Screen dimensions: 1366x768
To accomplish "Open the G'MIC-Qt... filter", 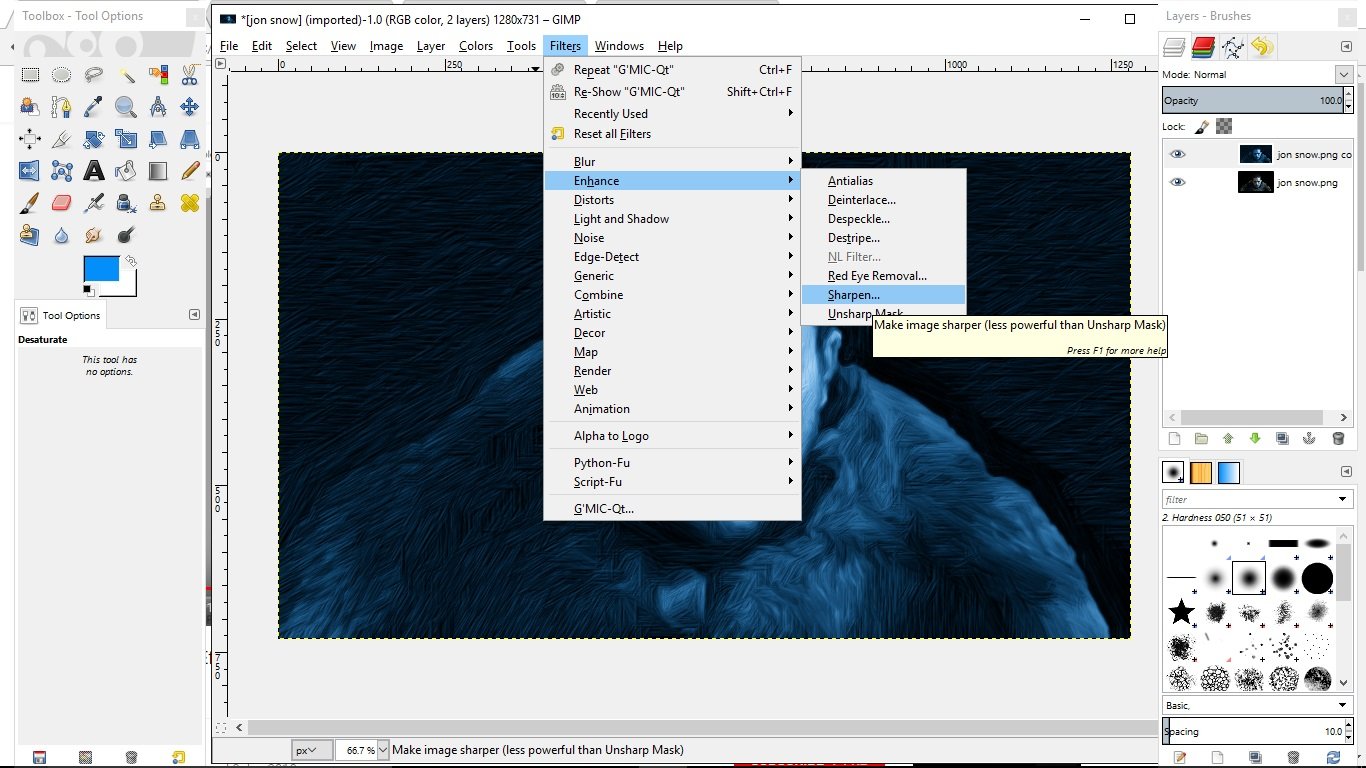I will [603, 508].
